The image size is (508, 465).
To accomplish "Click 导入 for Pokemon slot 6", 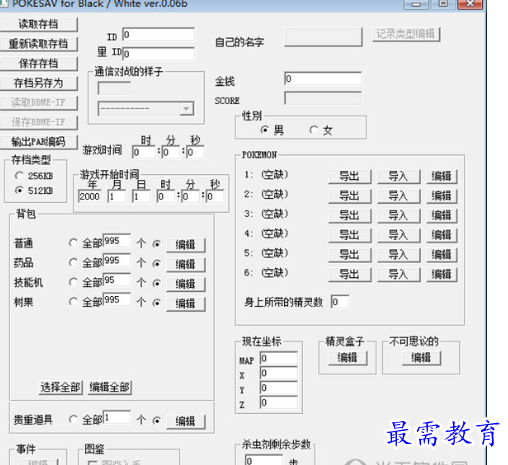I will click(399, 274).
